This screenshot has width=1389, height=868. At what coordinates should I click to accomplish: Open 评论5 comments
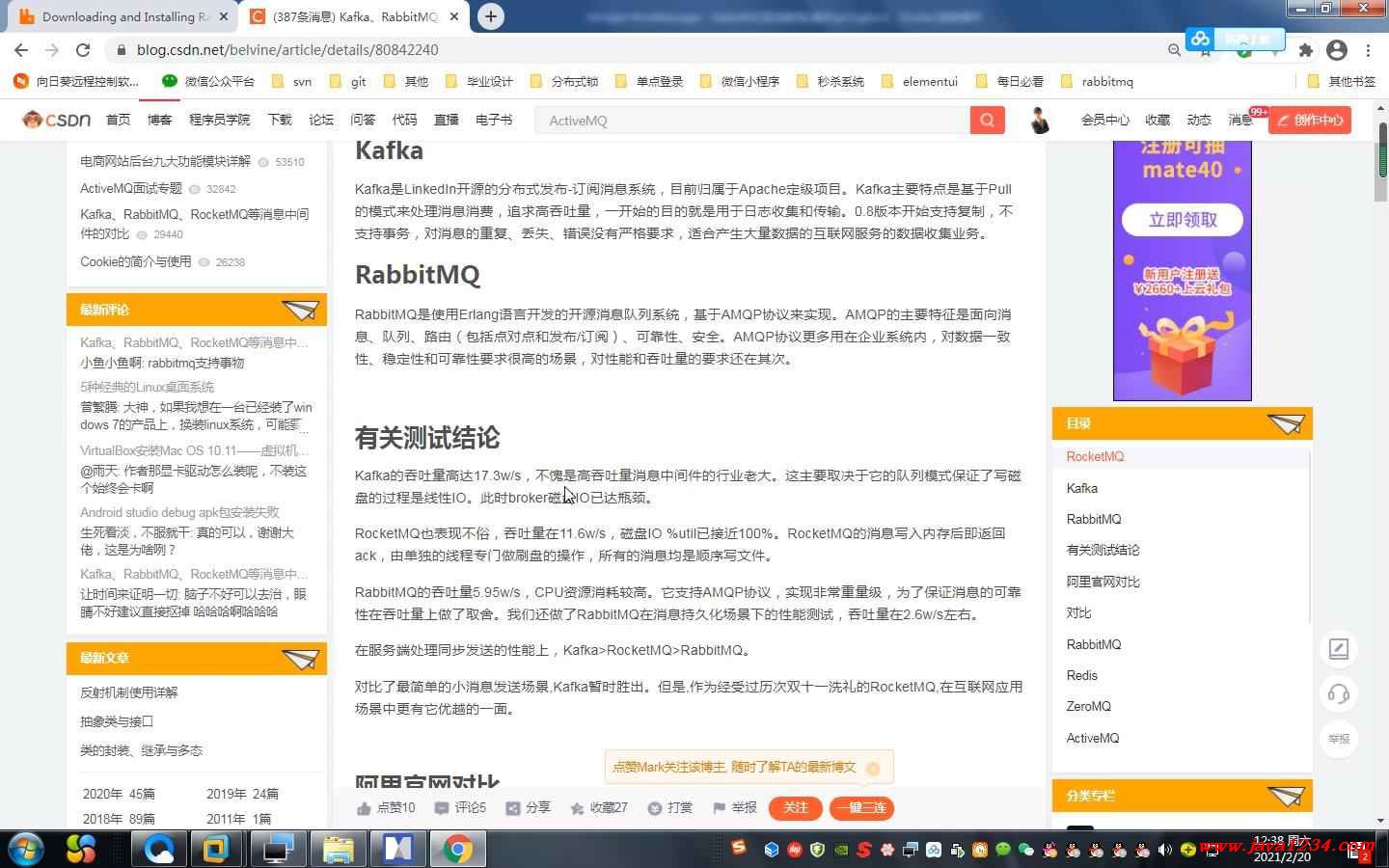[x=460, y=808]
